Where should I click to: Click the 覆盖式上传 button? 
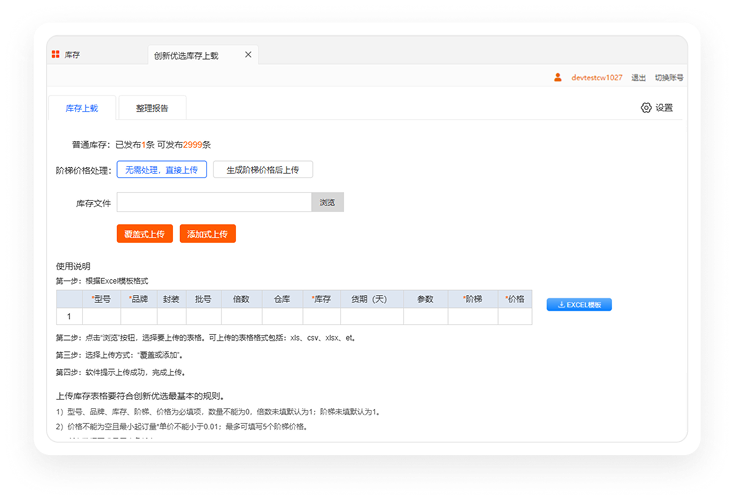click(145, 234)
